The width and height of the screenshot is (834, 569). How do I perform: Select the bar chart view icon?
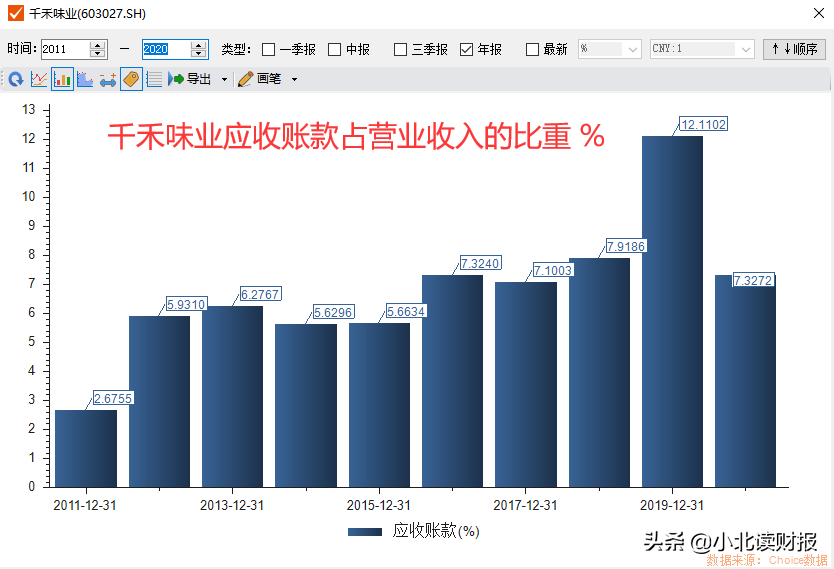click(62, 79)
